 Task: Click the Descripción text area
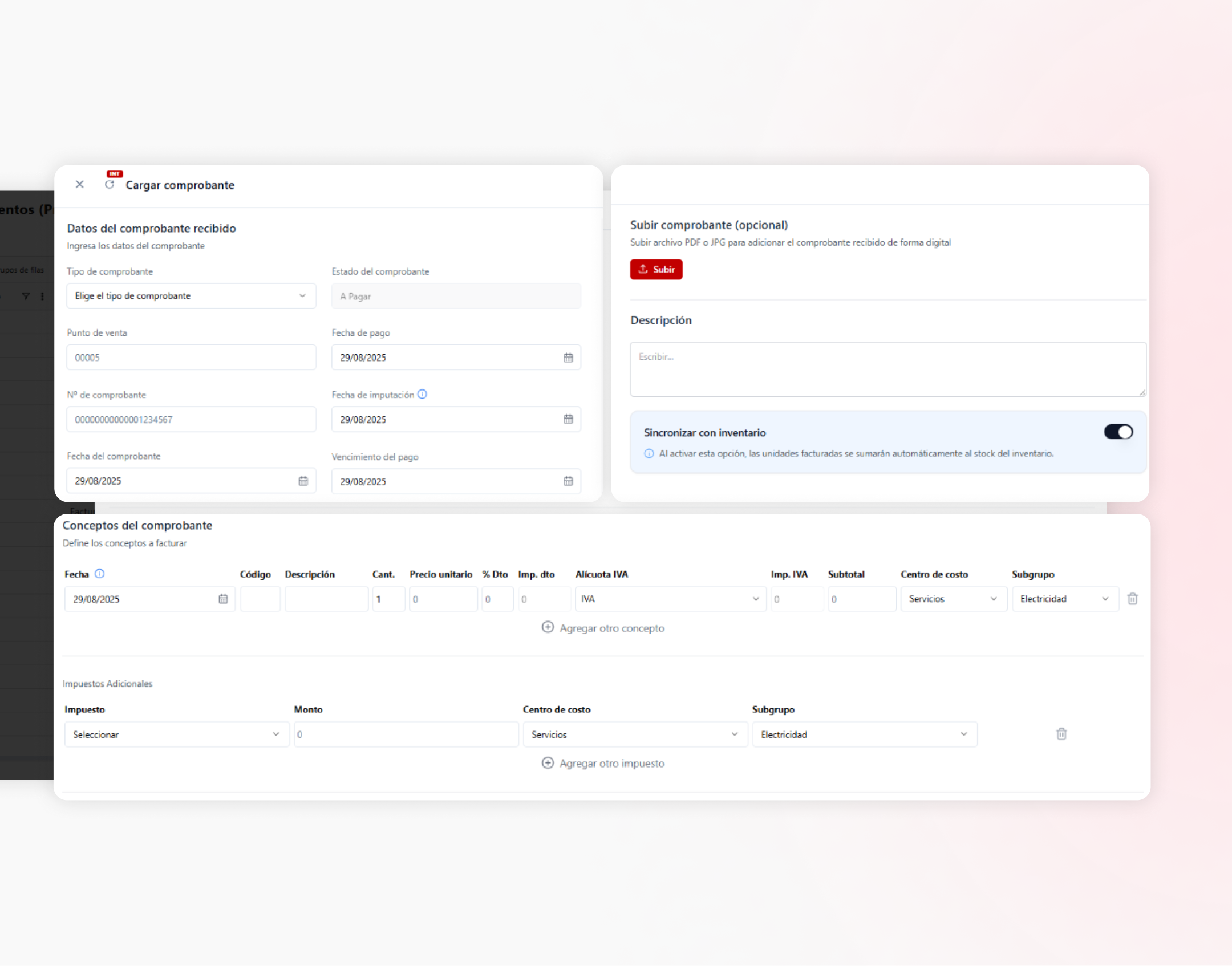click(x=887, y=369)
